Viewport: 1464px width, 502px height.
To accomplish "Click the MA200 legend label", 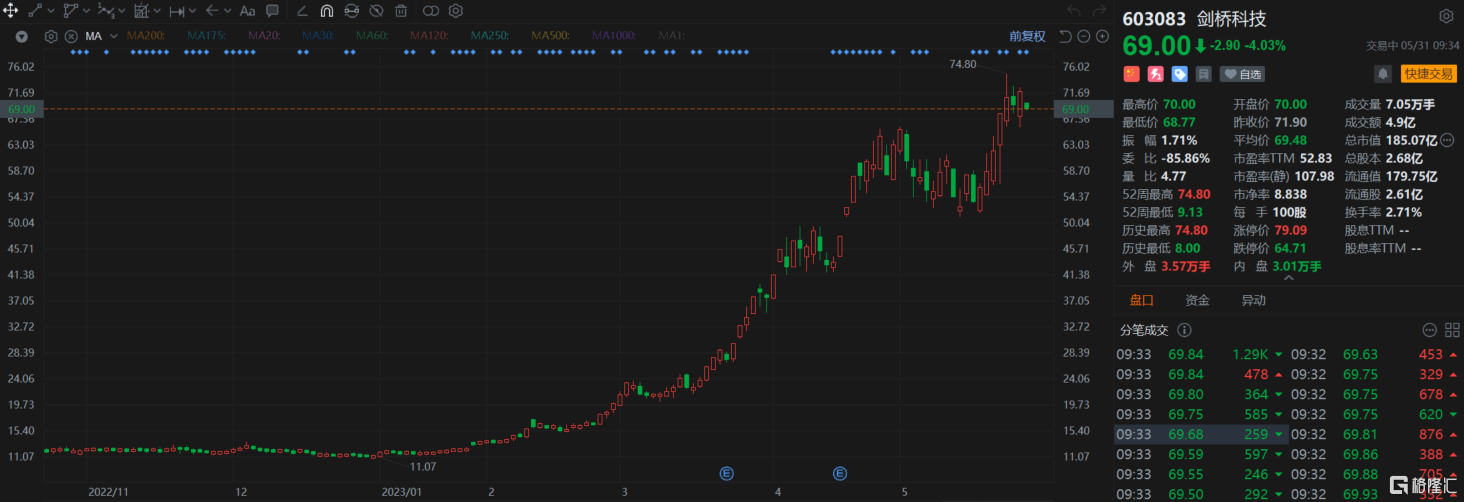I will tap(147, 36).
